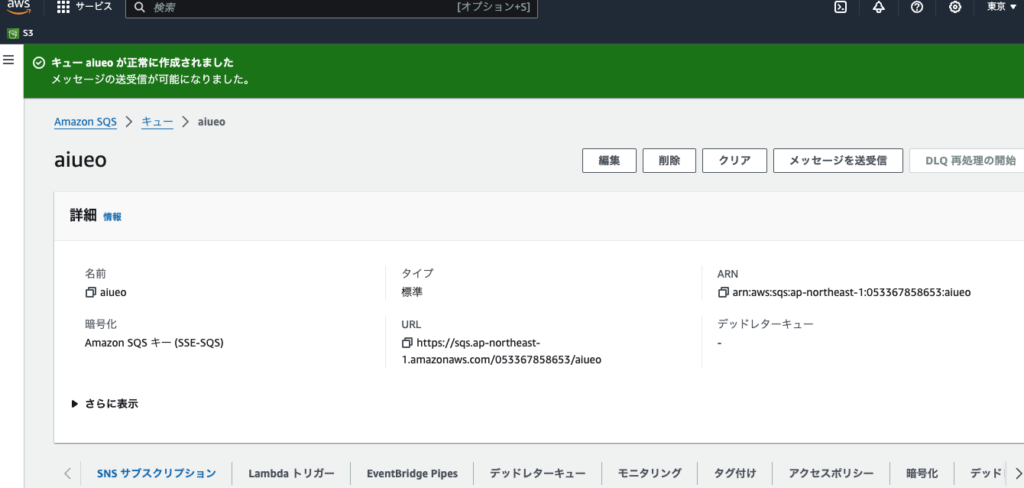Image resolution: width=1024 pixels, height=488 pixels.
Task: Open the settings gear icon
Action: [x=955, y=7]
